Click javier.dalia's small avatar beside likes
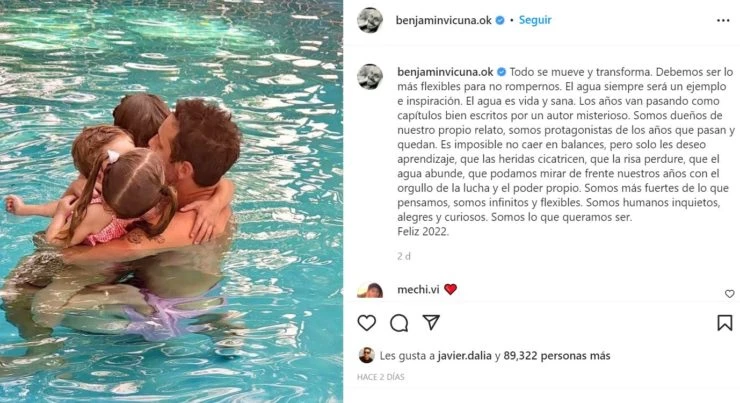This screenshot has width=740, height=403. [x=367, y=355]
